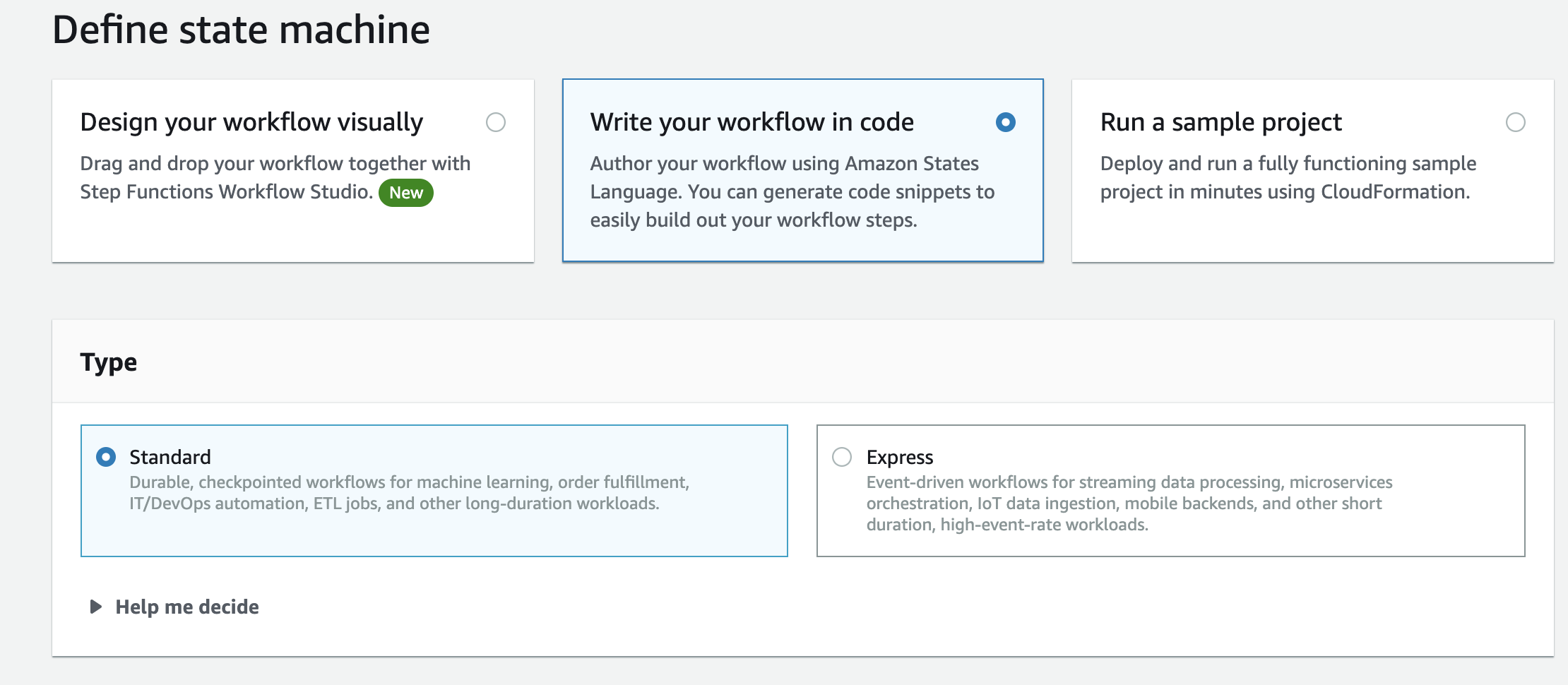Select the Write your workflow in code radio button
Screen dimensions: 1568x685
pyautogui.click(x=1005, y=122)
